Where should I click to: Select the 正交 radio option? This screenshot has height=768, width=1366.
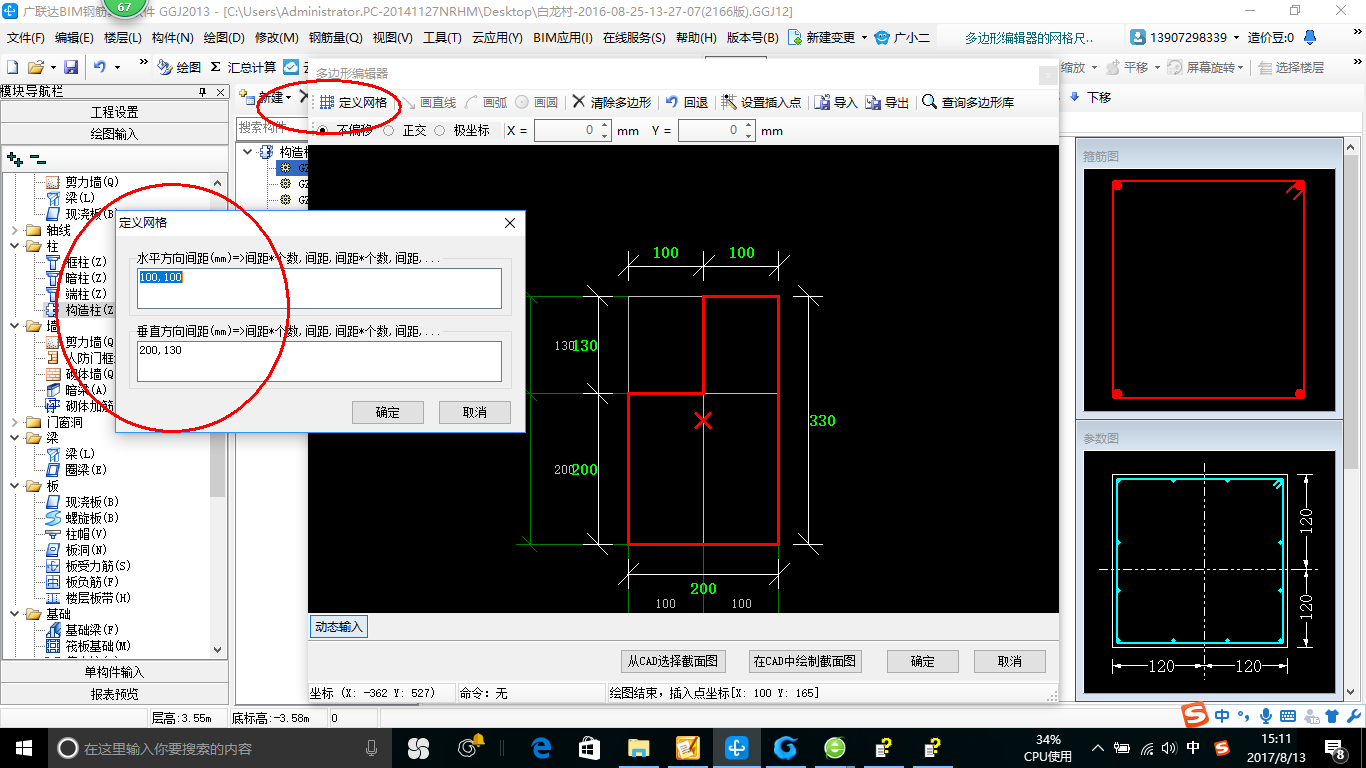click(x=388, y=131)
